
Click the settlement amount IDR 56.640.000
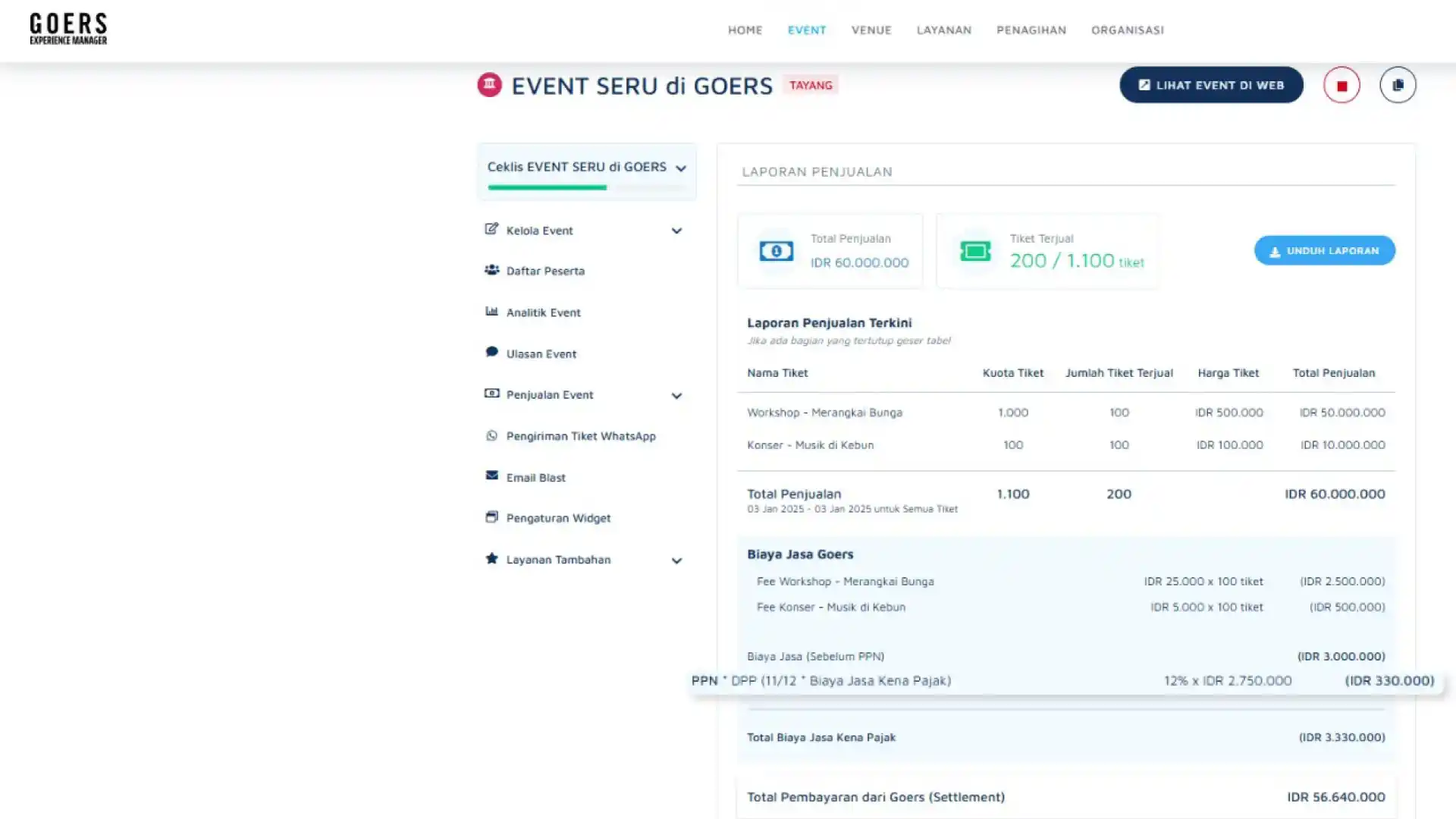point(1335,797)
